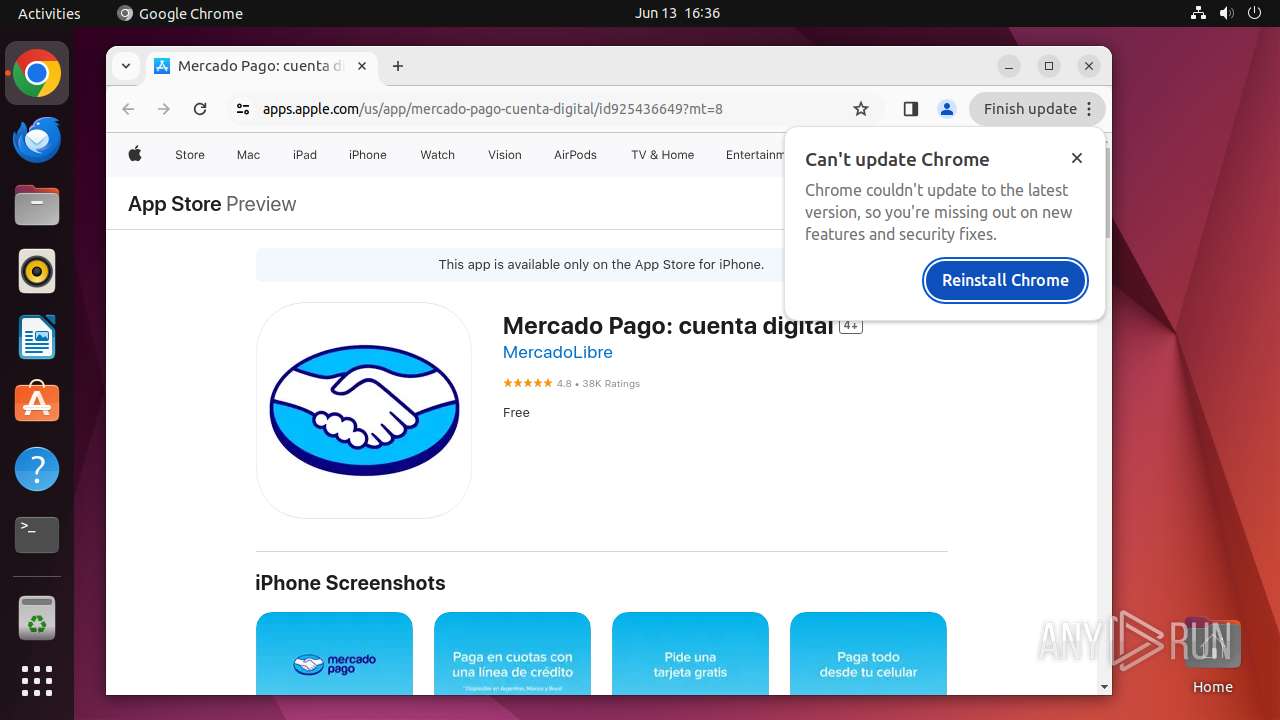Open the Paga todo desde tu celular screenshot

tap(868, 653)
